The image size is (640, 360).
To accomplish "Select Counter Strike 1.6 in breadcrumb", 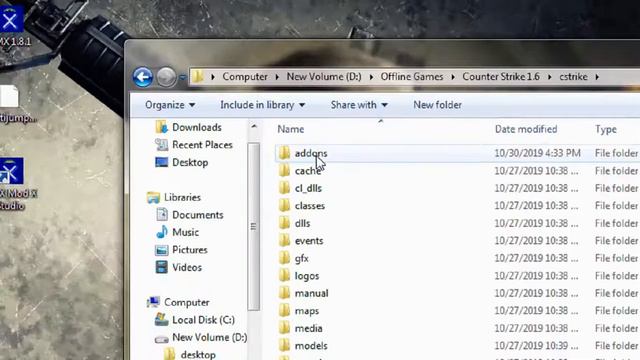I will [501, 77].
